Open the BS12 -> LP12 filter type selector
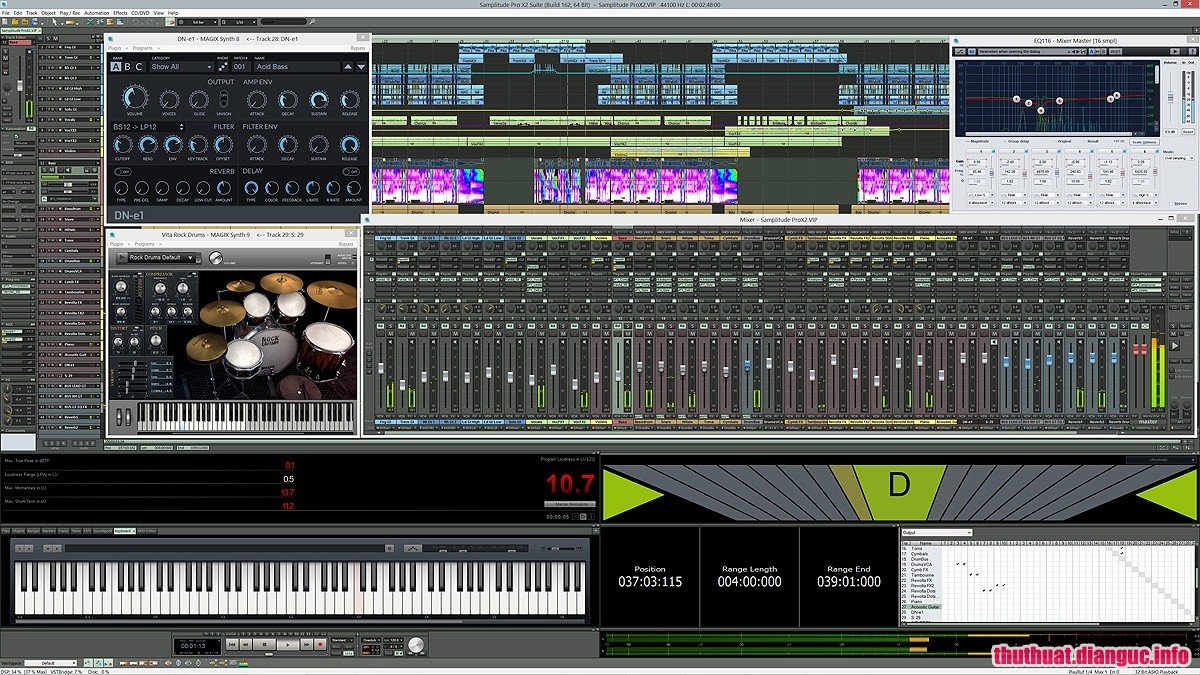This screenshot has width=1200, height=675. point(148,127)
